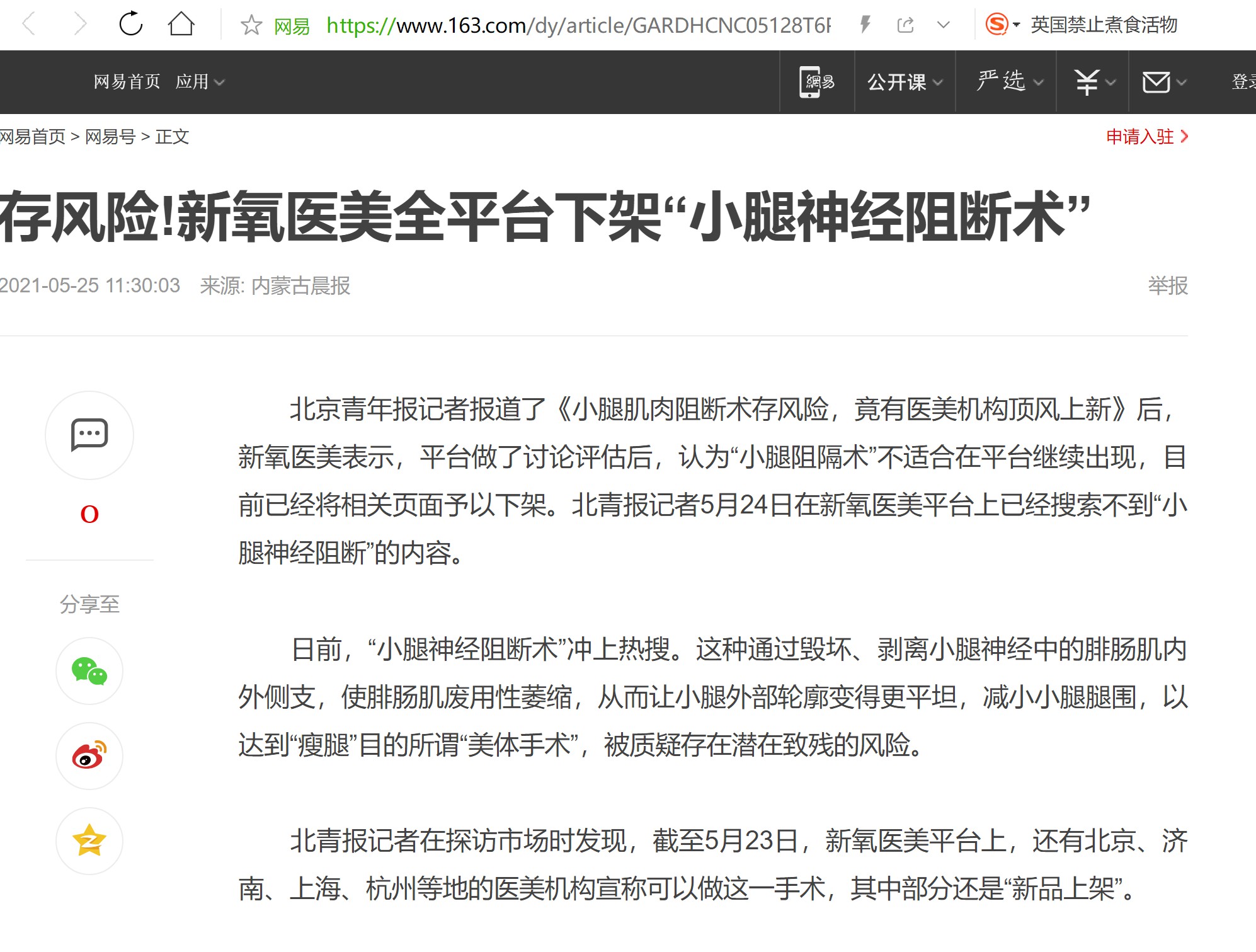Open the mail envelope icon
Viewport: 1256px width, 952px height.
click(x=1156, y=82)
